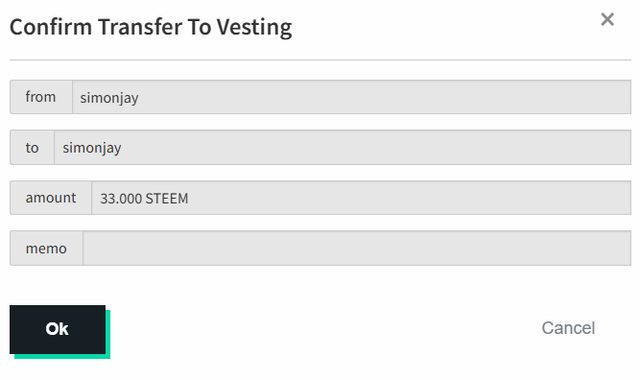This screenshot has height=380, width=640.
Task: Cancel the transfer to vesting
Action: [x=568, y=328]
